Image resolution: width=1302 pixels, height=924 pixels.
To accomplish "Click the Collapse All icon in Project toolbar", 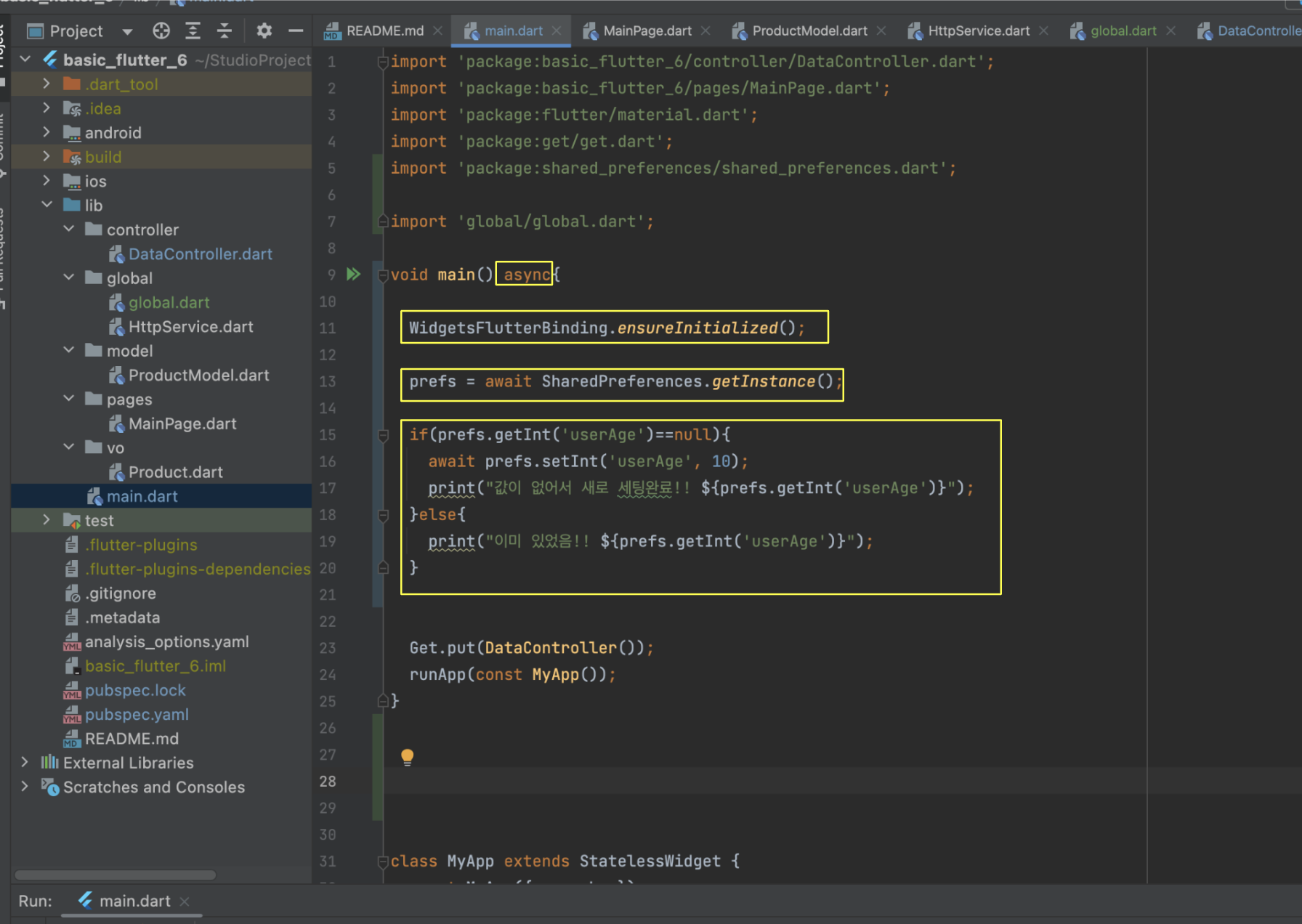I will pyautogui.click(x=225, y=31).
